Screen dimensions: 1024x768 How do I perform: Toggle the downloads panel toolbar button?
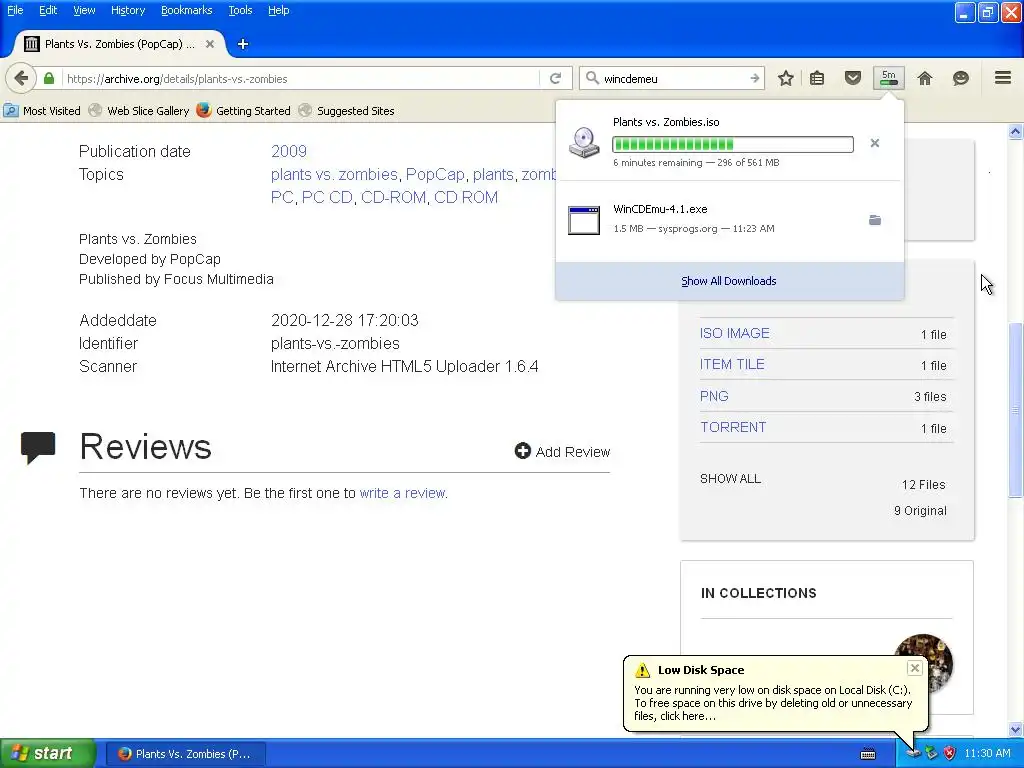[889, 78]
